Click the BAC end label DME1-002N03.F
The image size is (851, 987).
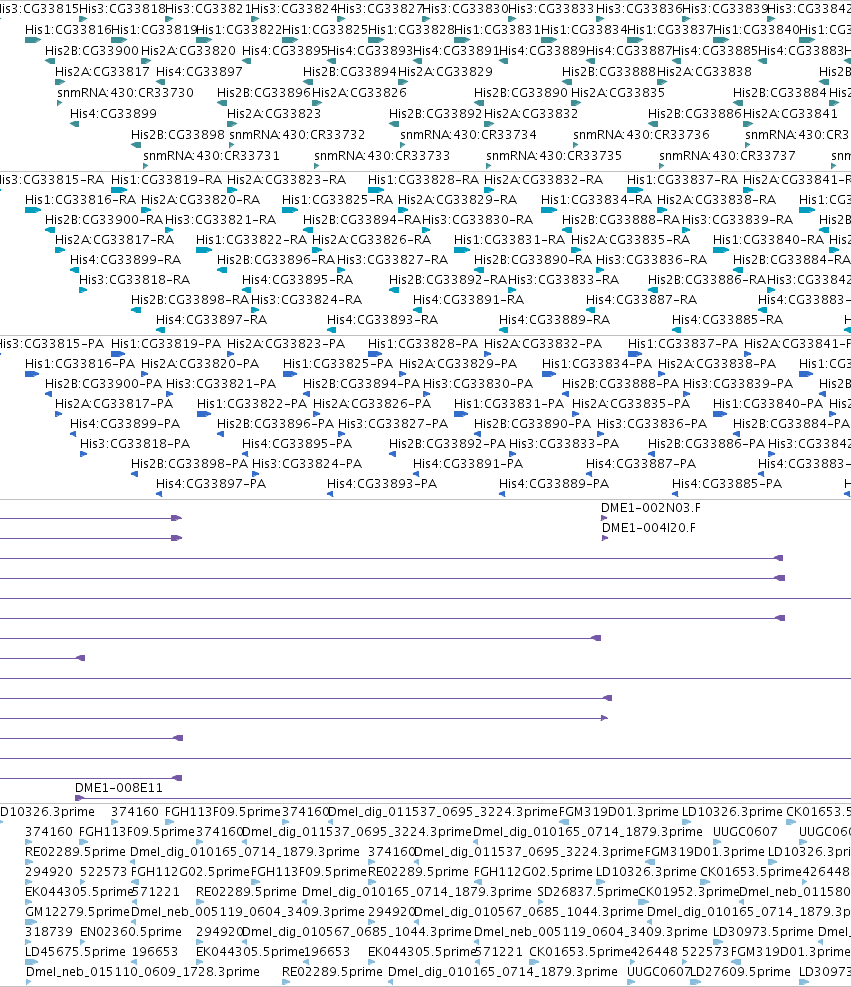coord(651,508)
